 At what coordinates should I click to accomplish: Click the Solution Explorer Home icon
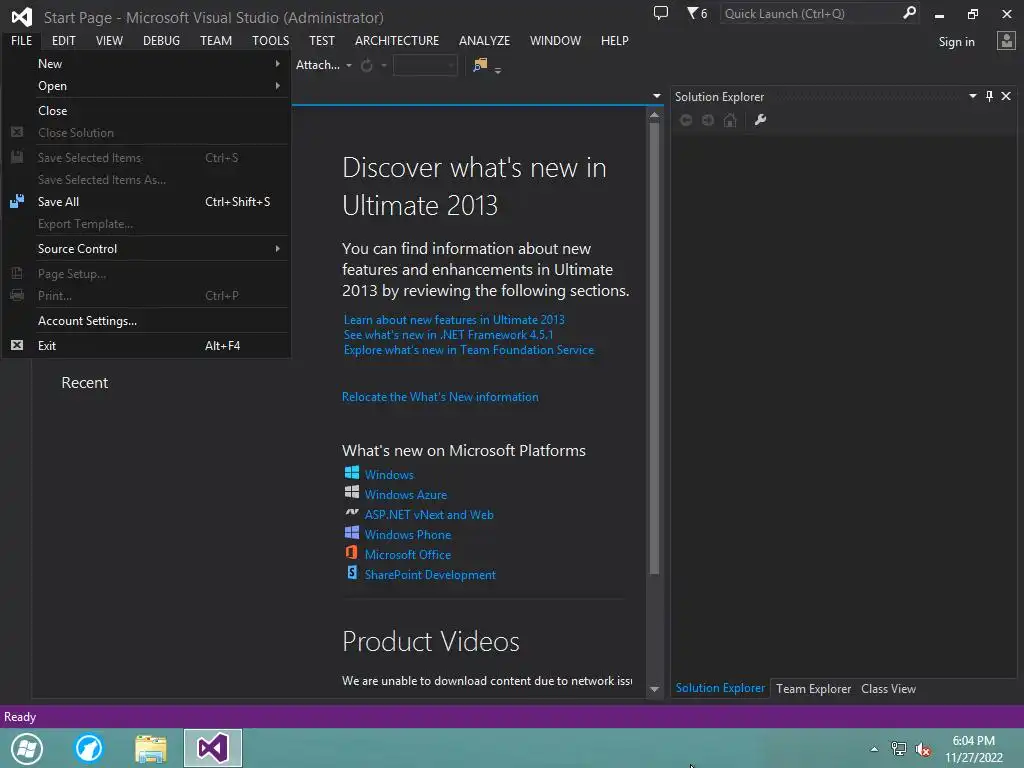click(730, 120)
